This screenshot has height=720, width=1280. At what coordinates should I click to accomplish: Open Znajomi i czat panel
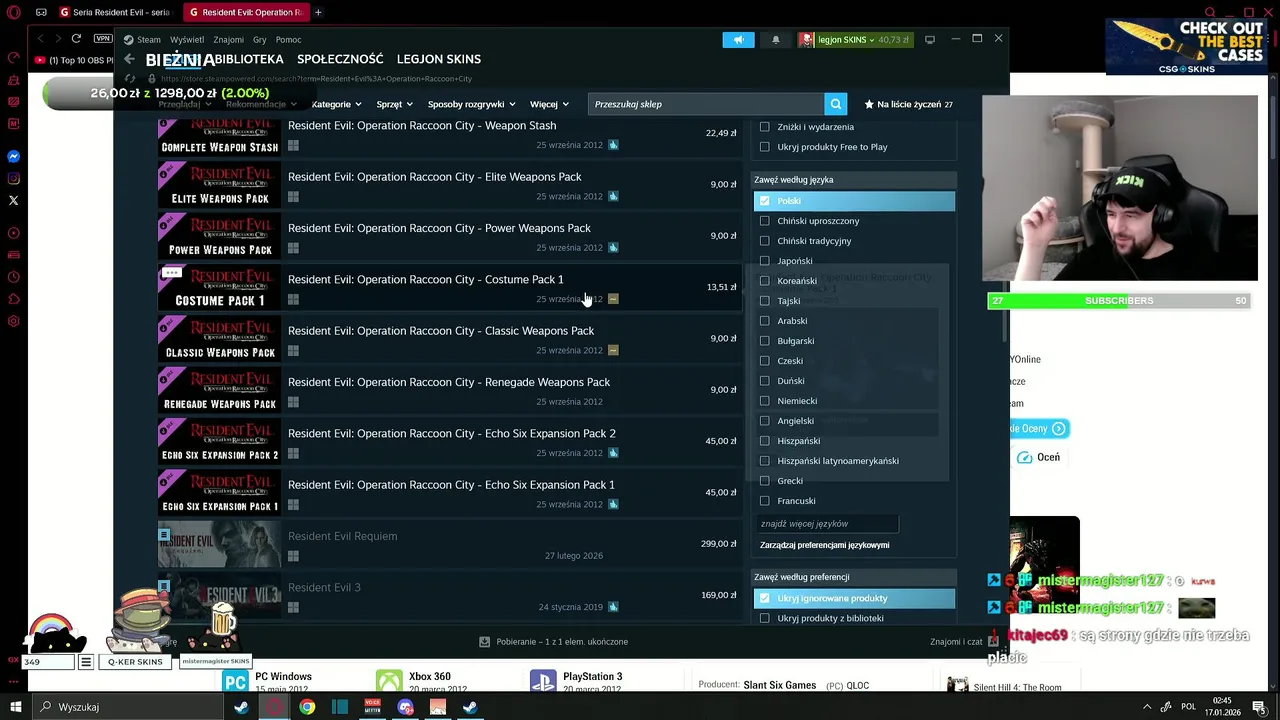(x=956, y=642)
